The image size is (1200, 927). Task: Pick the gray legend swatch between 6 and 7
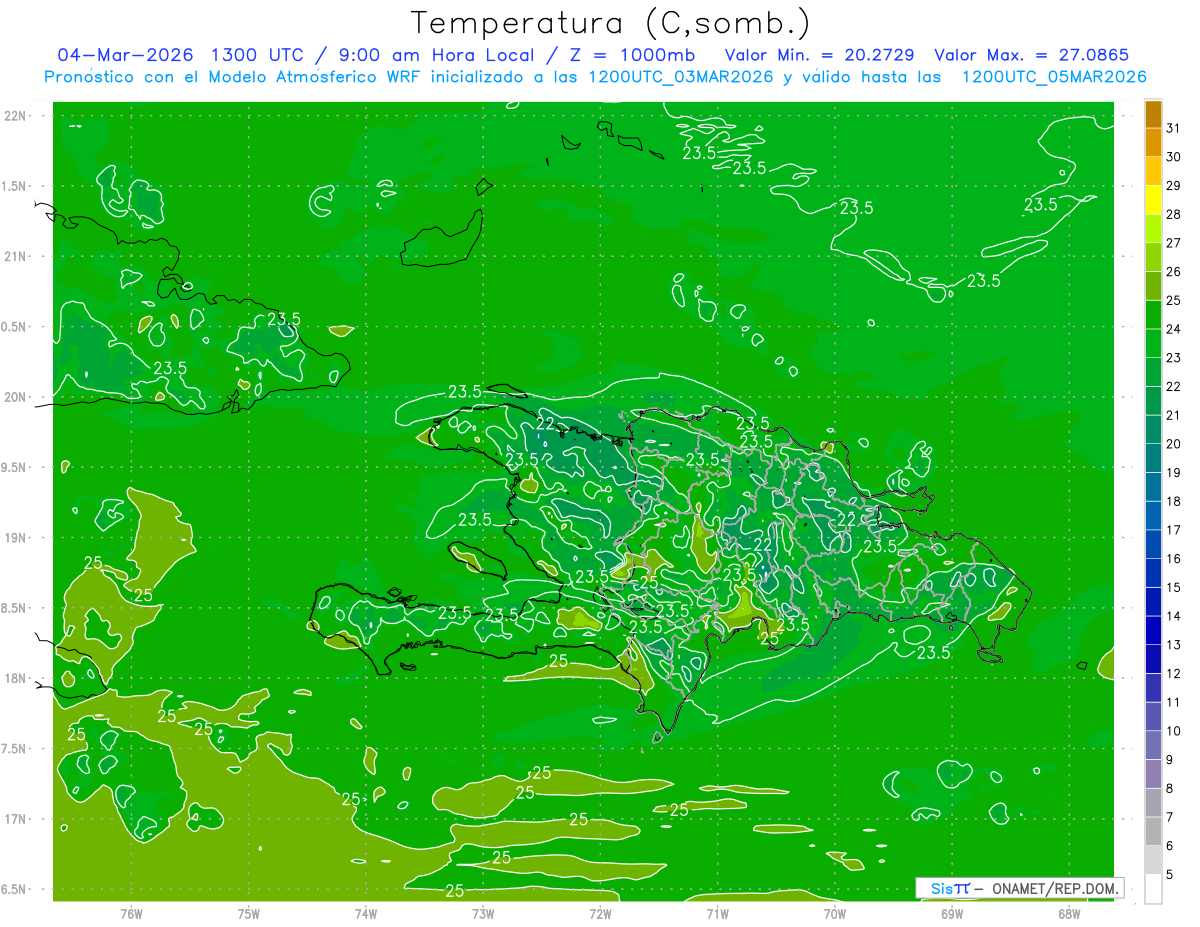click(1153, 831)
